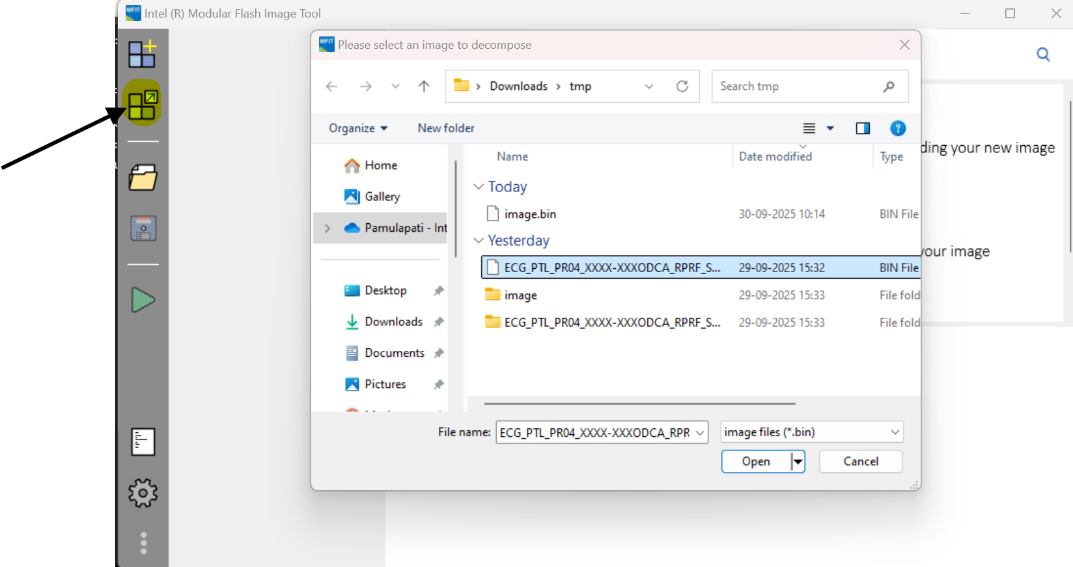The image size is (1073, 567).
Task: Refresh the tmp folder listing
Action: [682, 86]
